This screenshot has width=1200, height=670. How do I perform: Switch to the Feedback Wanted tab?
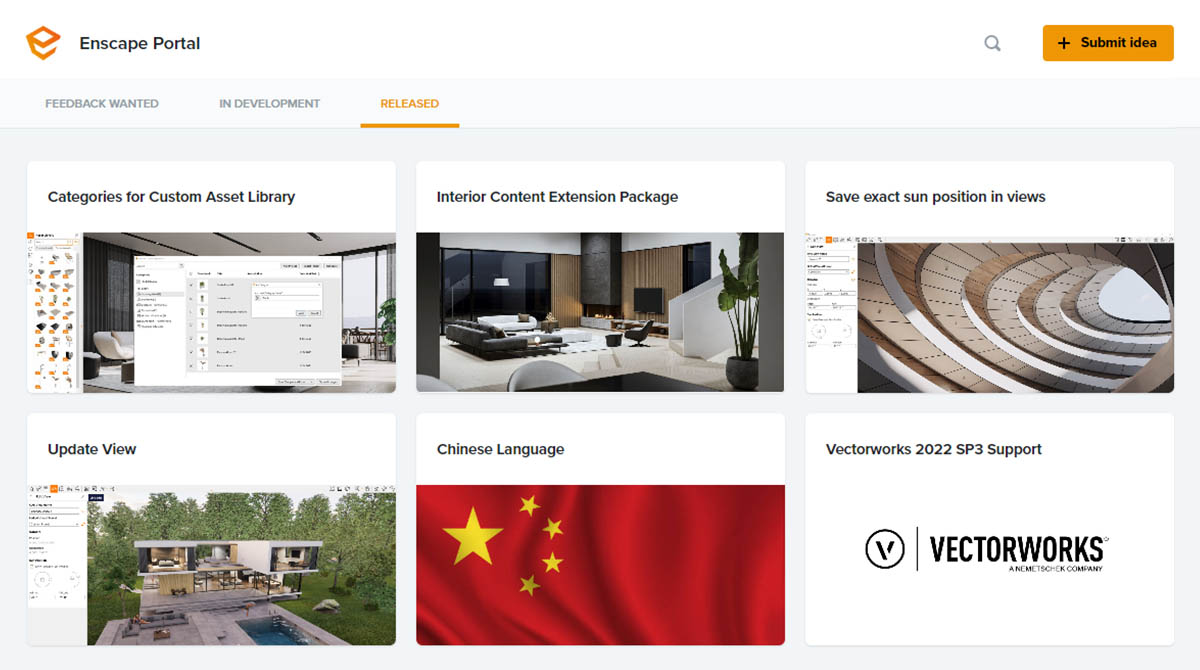coord(102,103)
